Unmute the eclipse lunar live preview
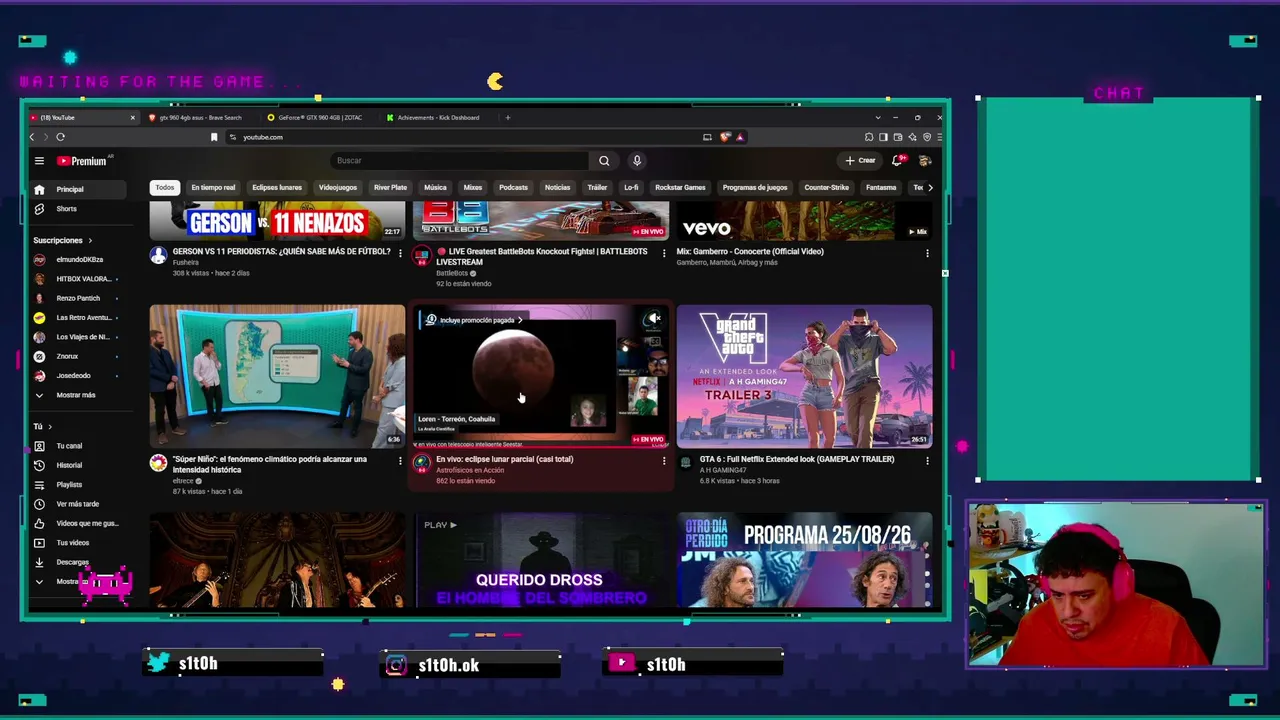Viewport: 1280px width, 720px height. tap(653, 319)
